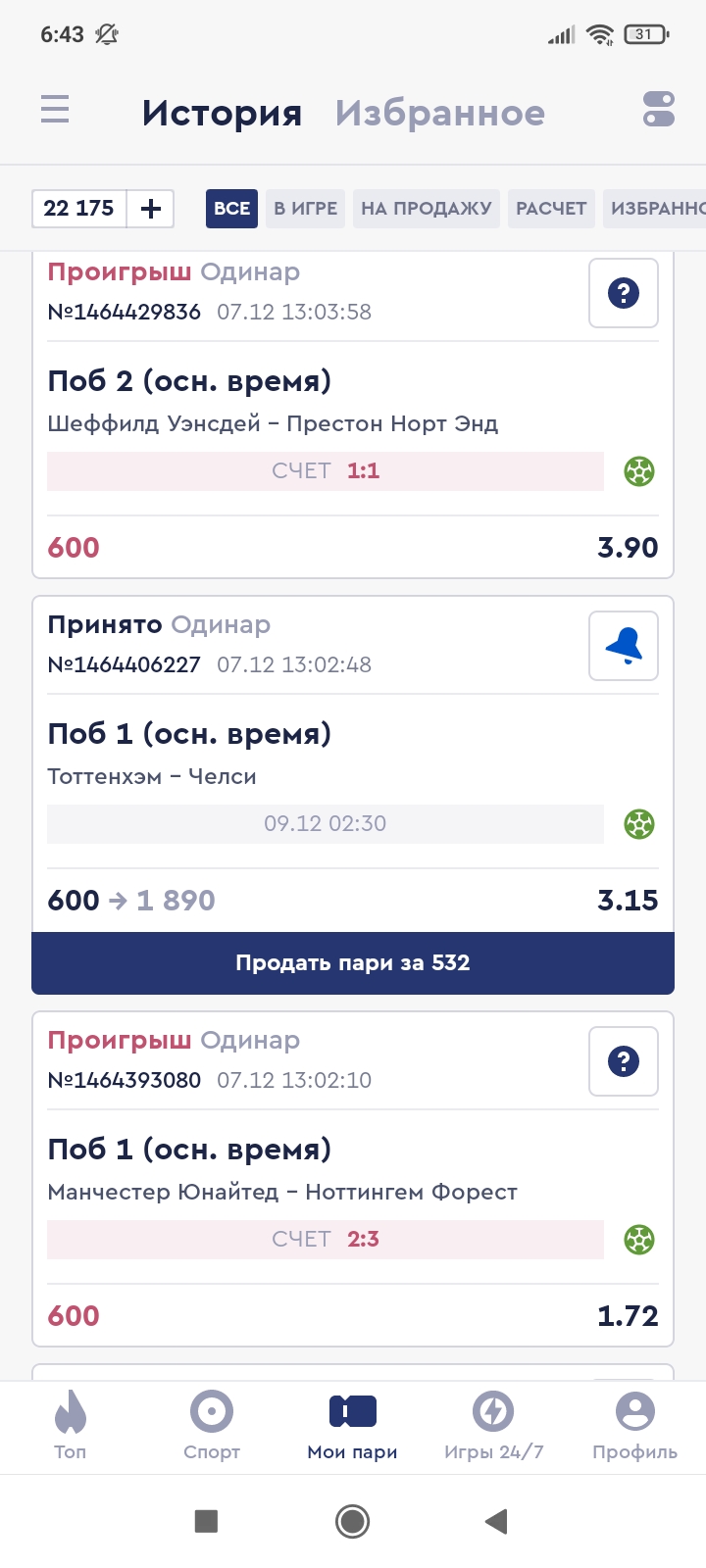The height and width of the screenshot is (1568, 706).
Task: Select the История header tab
Action: [x=222, y=114]
